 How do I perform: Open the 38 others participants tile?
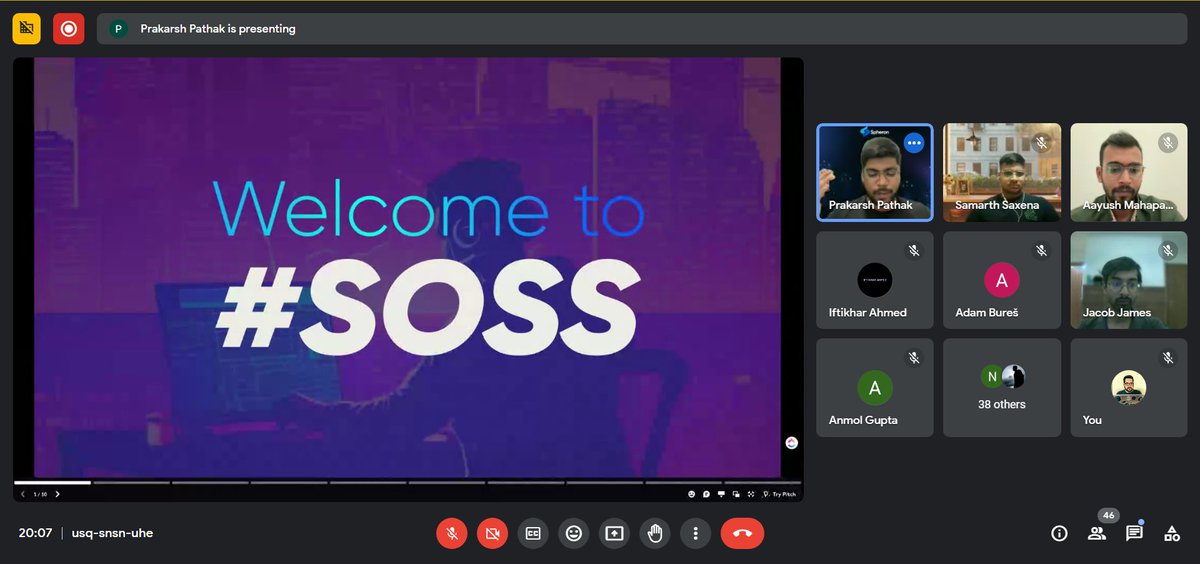1002,387
